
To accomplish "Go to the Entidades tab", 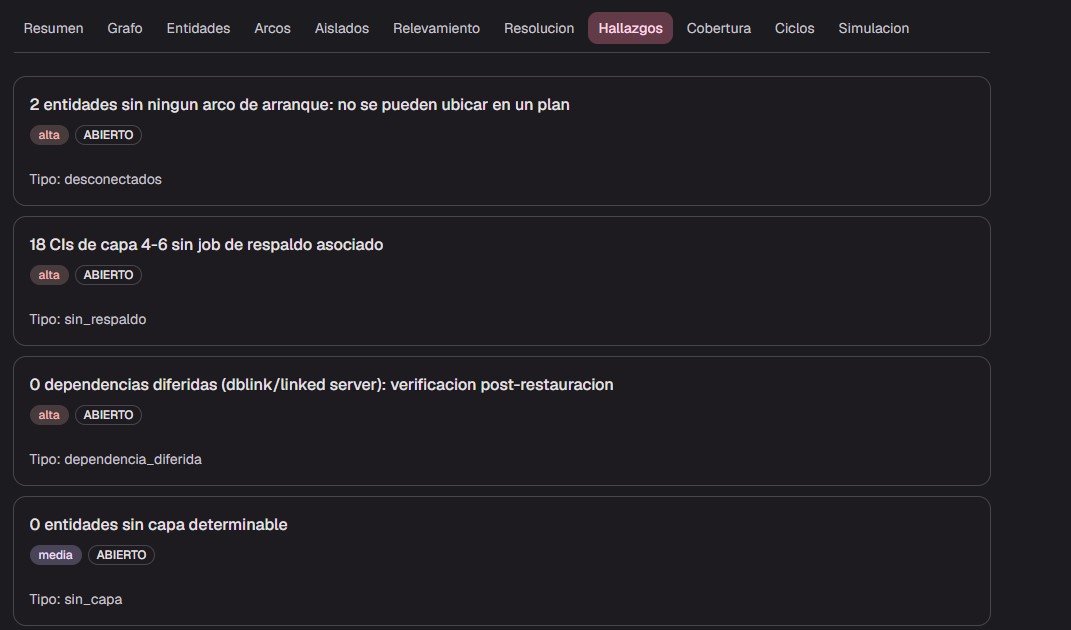I will (198, 28).
